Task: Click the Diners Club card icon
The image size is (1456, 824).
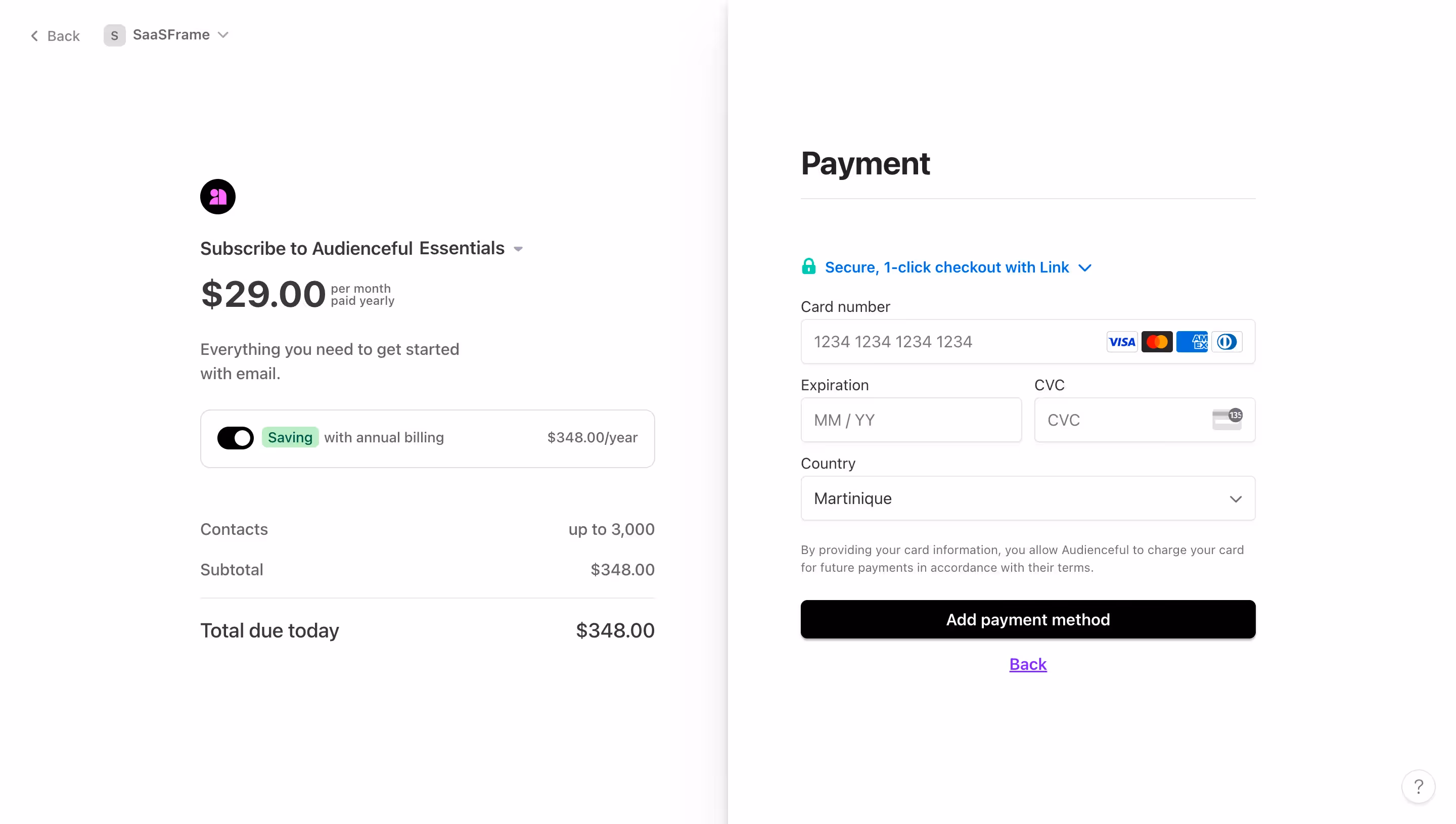Action: 1227,341
